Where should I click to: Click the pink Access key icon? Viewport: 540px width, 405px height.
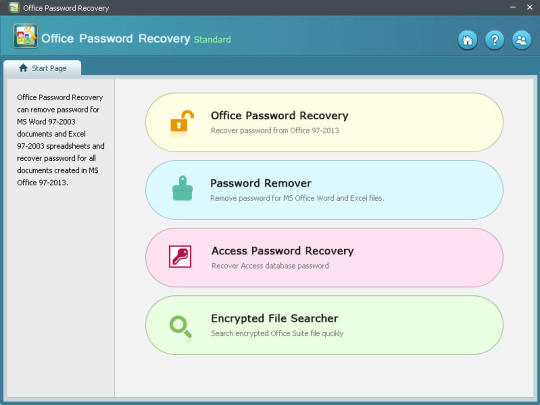pos(180,257)
